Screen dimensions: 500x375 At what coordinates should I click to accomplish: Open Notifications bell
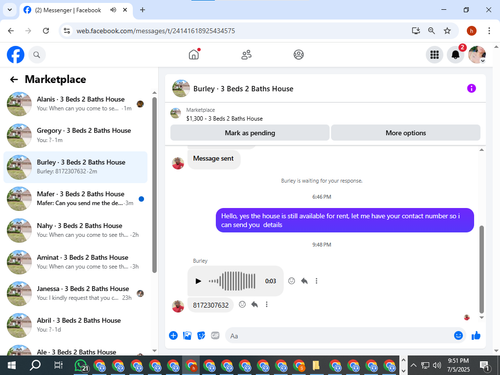click(x=455, y=55)
